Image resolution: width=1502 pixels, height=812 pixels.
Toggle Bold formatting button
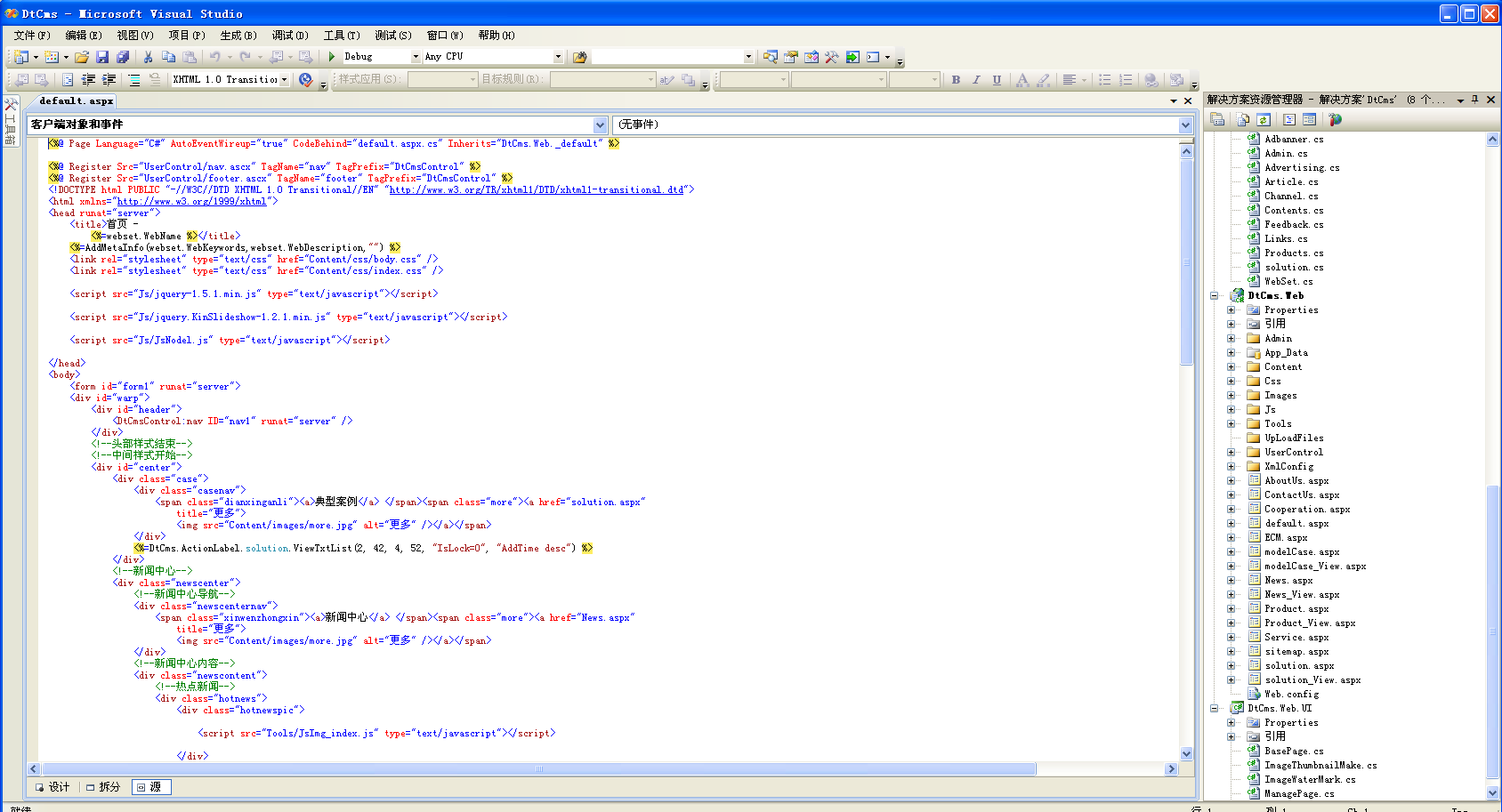pyautogui.click(x=956, y=80)
